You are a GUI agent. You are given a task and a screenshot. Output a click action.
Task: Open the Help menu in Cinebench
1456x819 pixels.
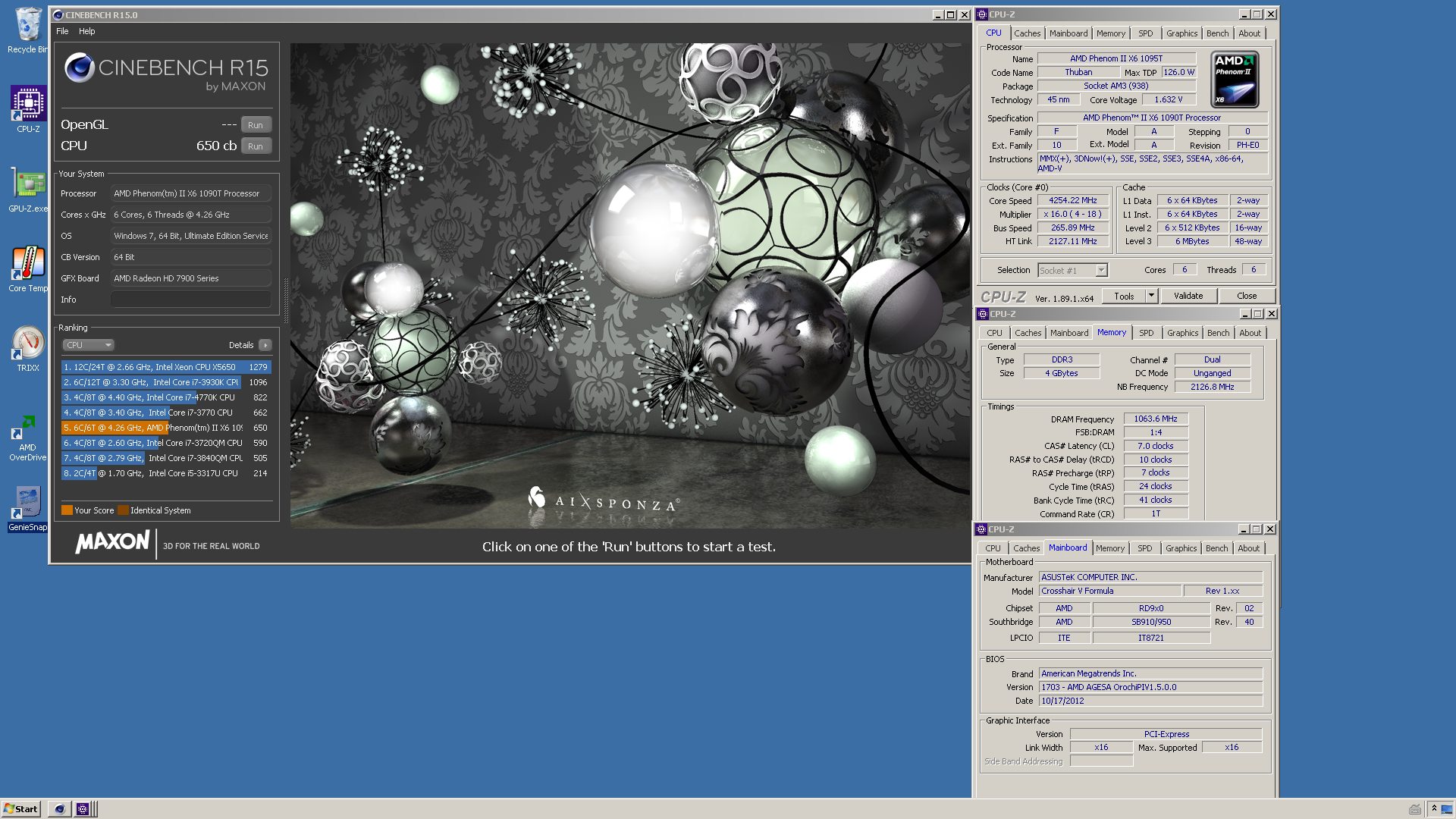(x=86, y=31)
